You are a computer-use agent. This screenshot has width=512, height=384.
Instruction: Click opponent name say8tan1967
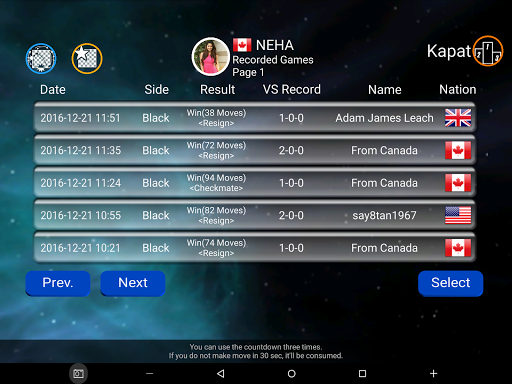(384, 215)
